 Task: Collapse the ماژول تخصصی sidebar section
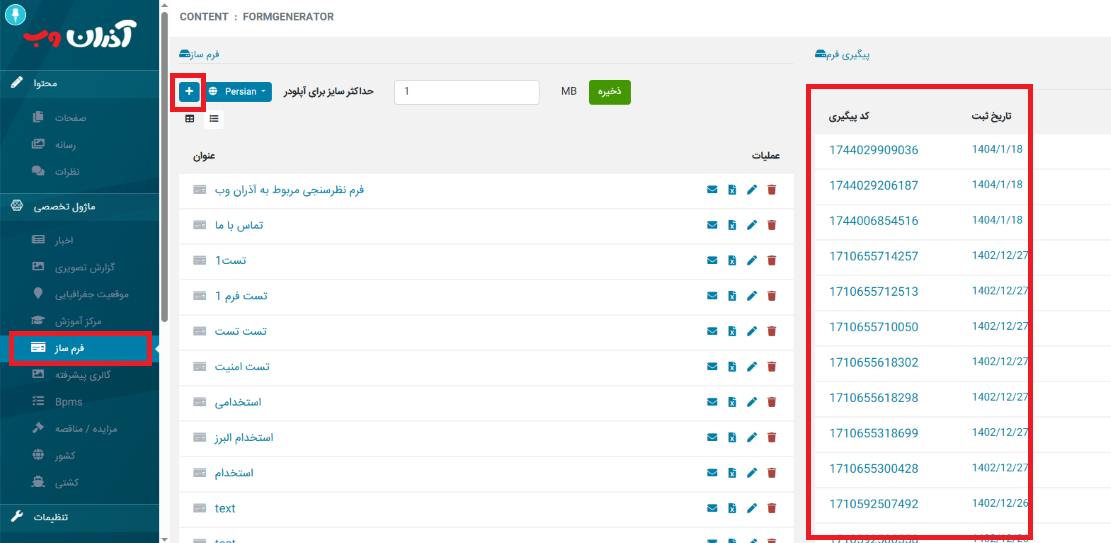click(x=78, y=206)
